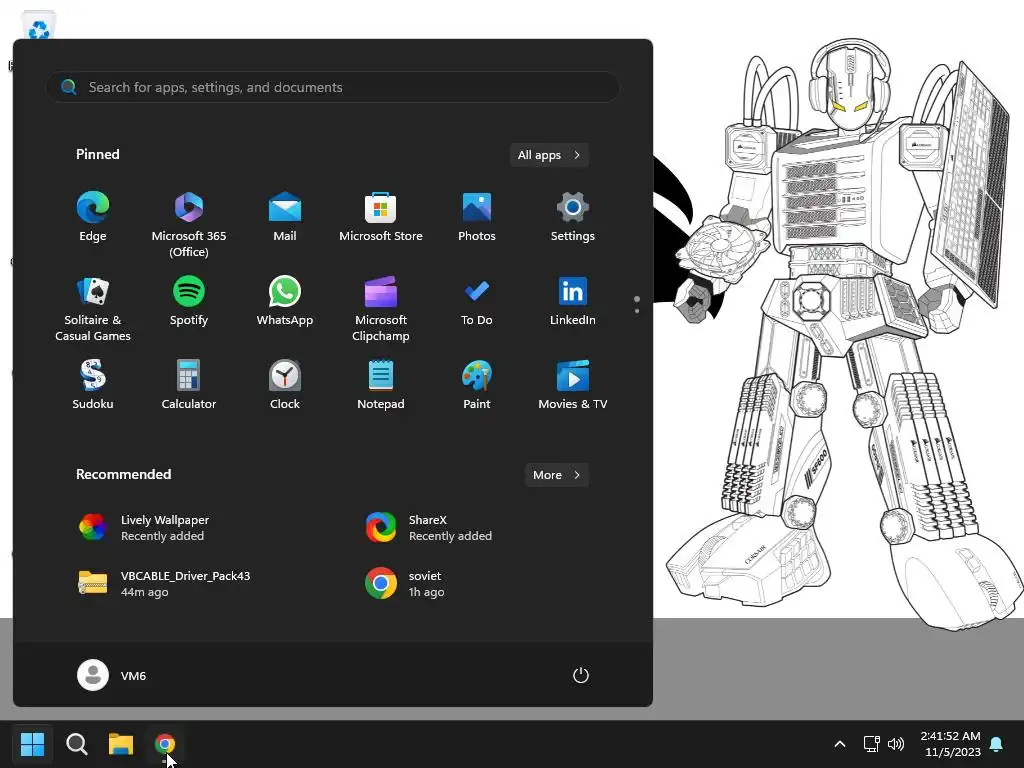Select the Recycle Bin desktop icon
Viewport: 1024px width, 768px height.
tap(39, 26)
